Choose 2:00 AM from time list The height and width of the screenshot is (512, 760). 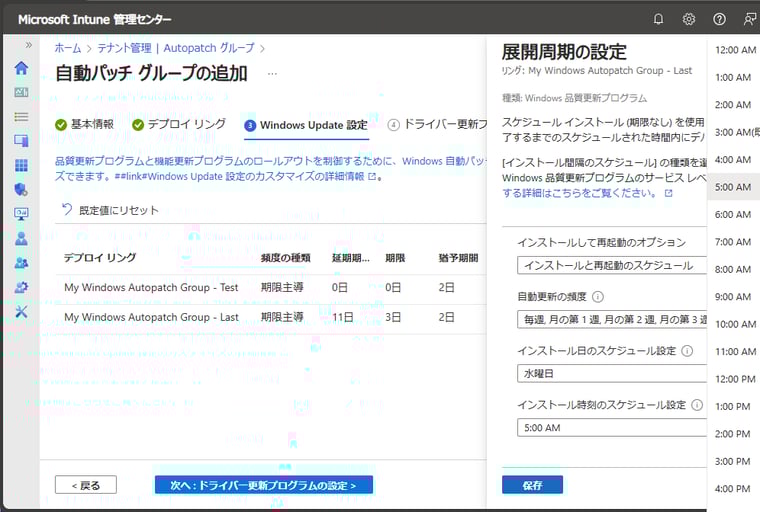(x=734, y=105)
